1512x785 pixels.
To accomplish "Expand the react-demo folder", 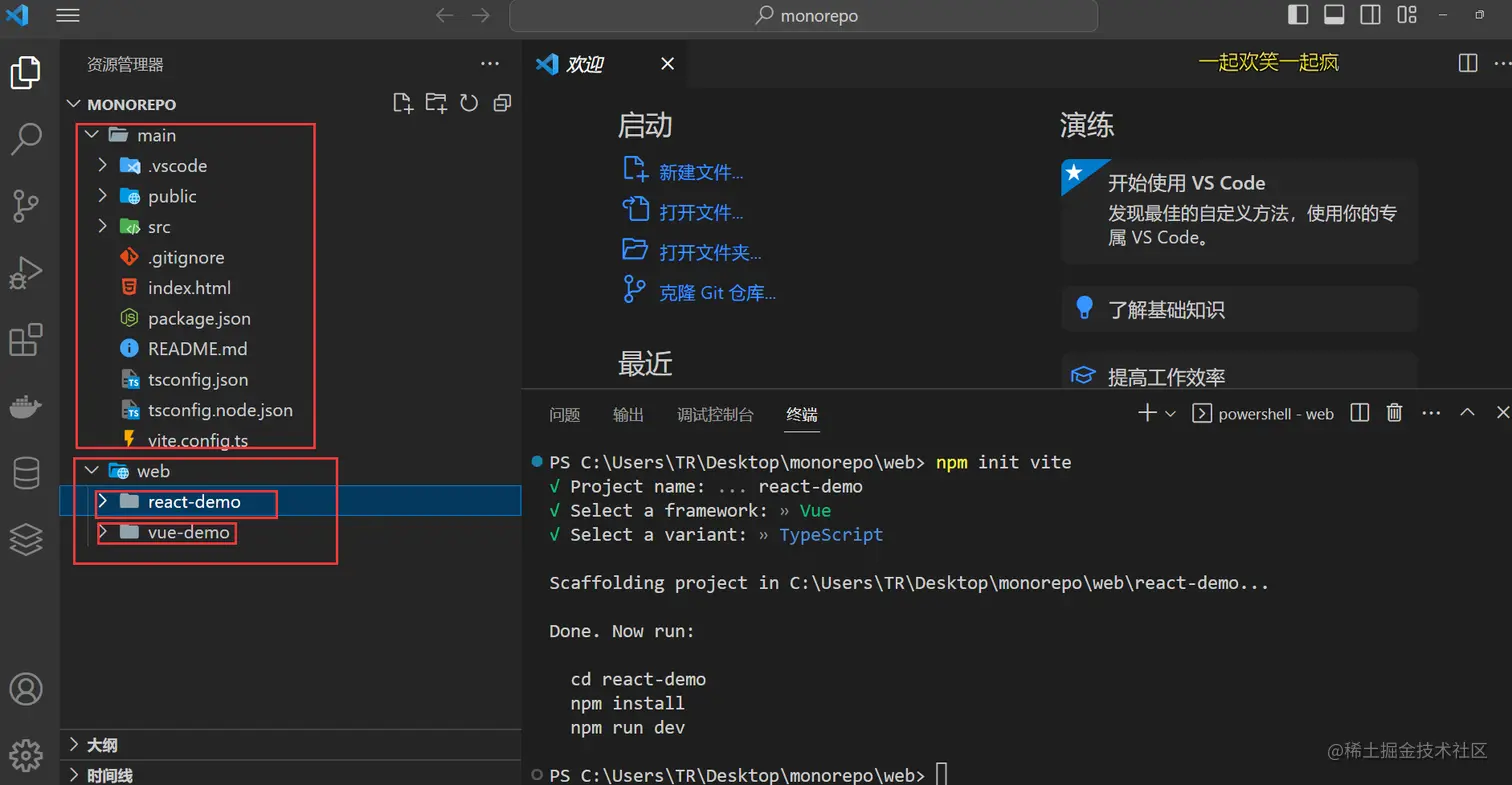I will coord(290,501).
